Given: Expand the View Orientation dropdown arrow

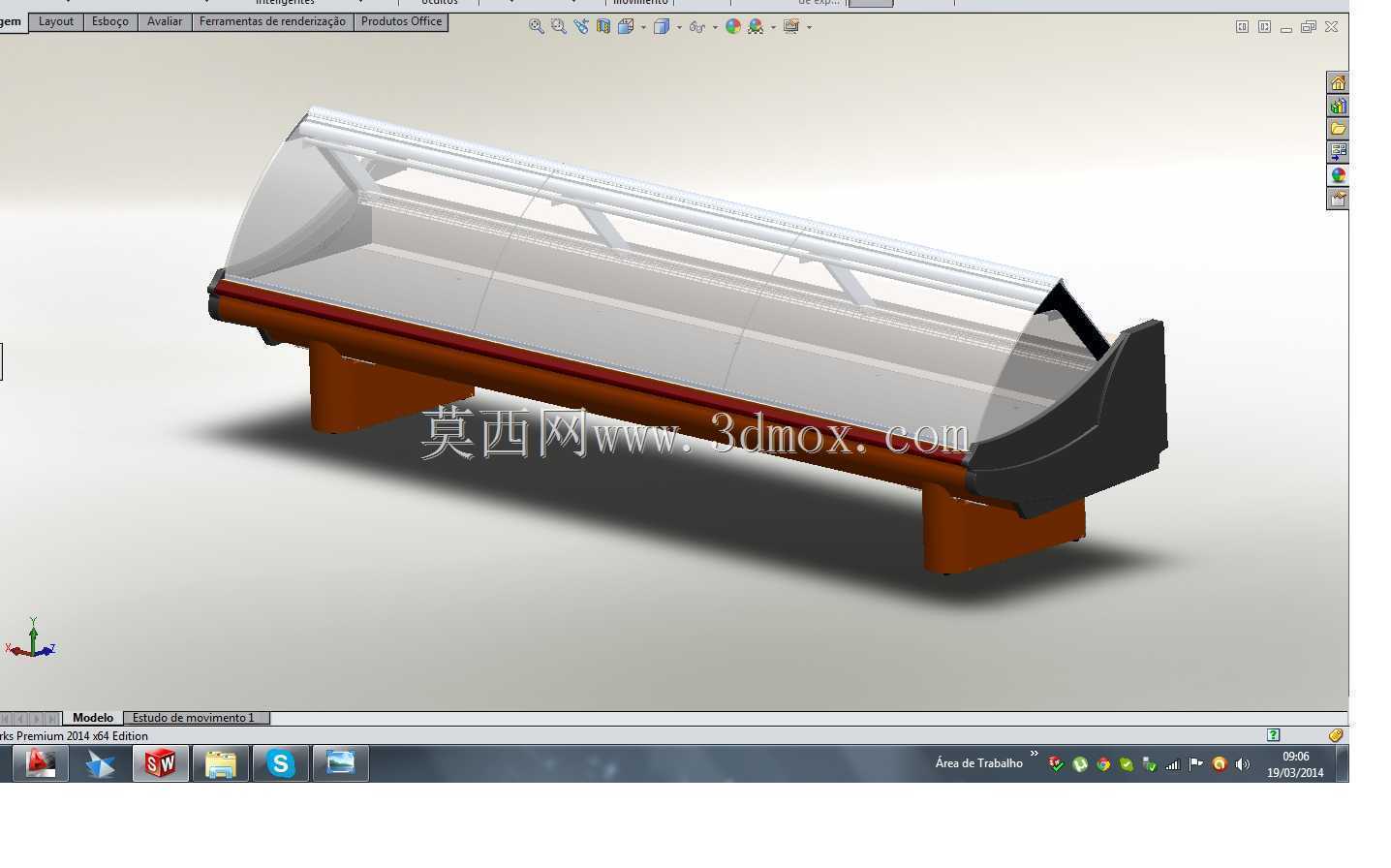Looking at the screenshot, I should coord(643,27).
